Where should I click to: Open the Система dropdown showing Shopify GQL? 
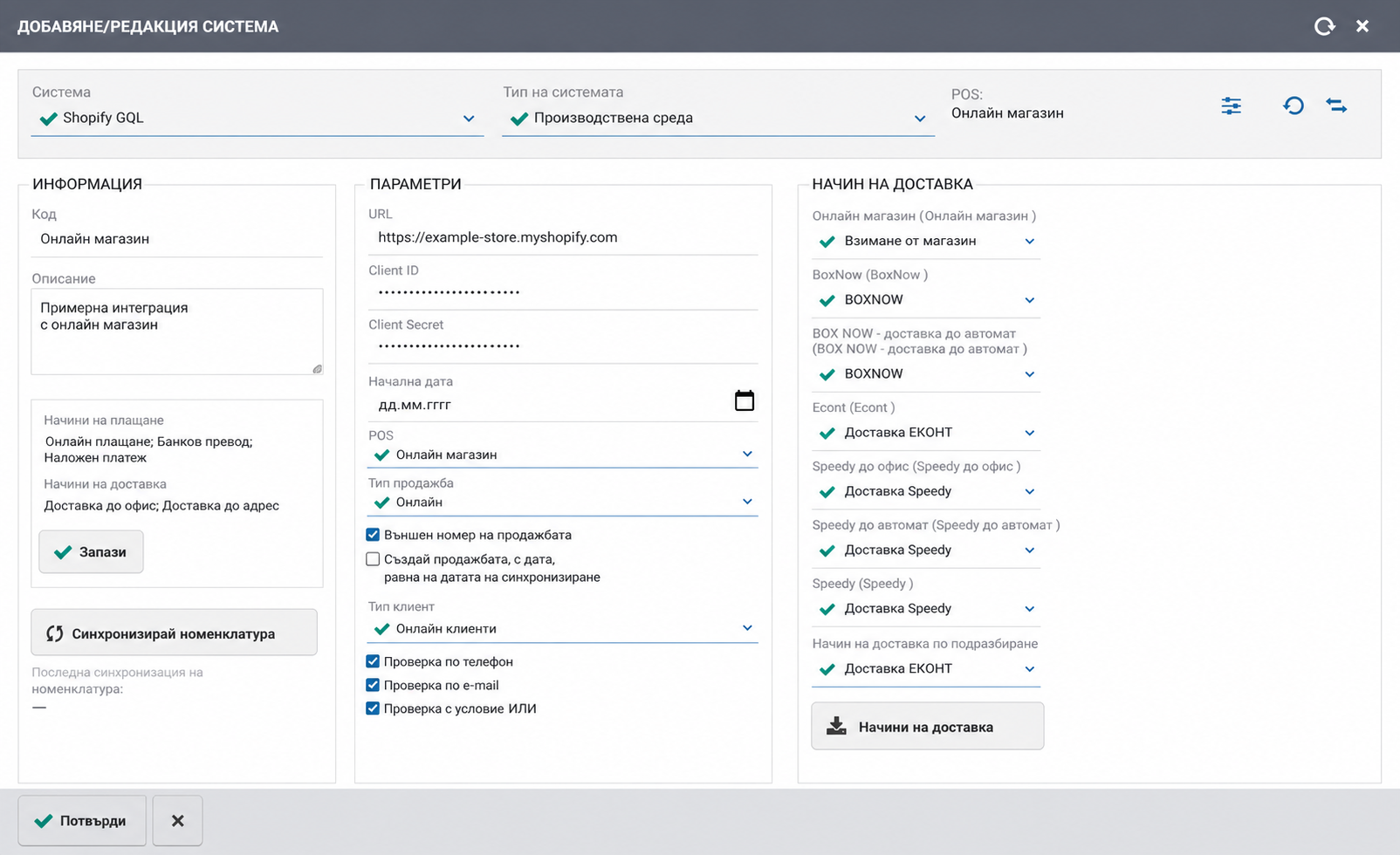point(257,119)
